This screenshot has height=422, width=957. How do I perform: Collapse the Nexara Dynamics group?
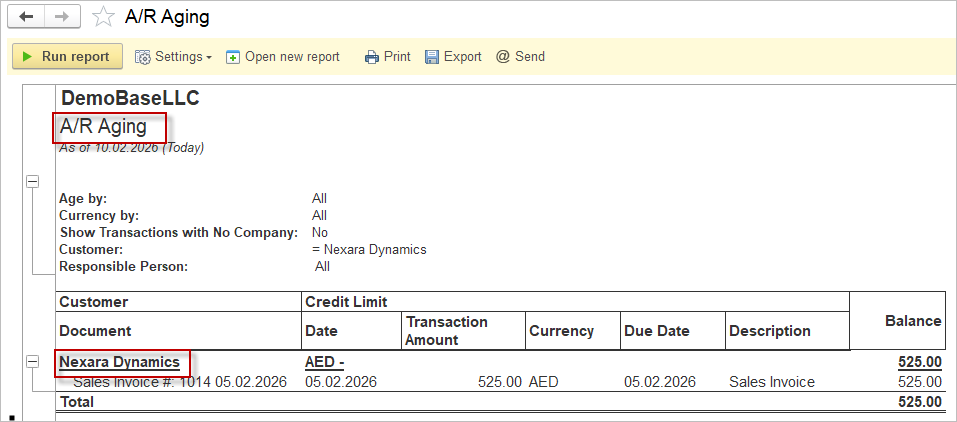click(x=32, y=361)
